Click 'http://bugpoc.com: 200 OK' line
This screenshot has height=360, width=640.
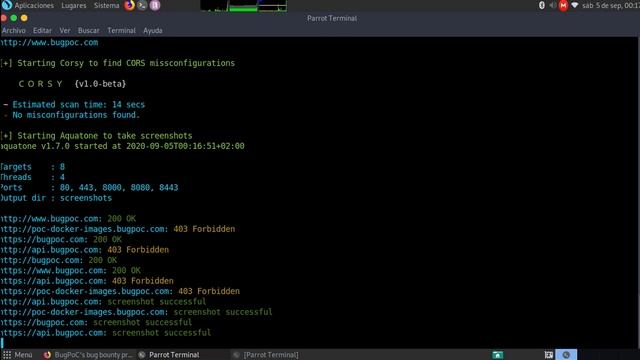click(x=58, y=260)
